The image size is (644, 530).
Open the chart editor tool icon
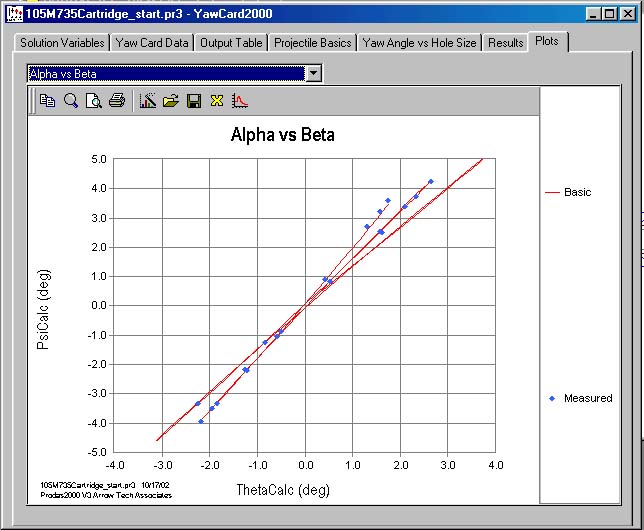click(x=148, y=100)
